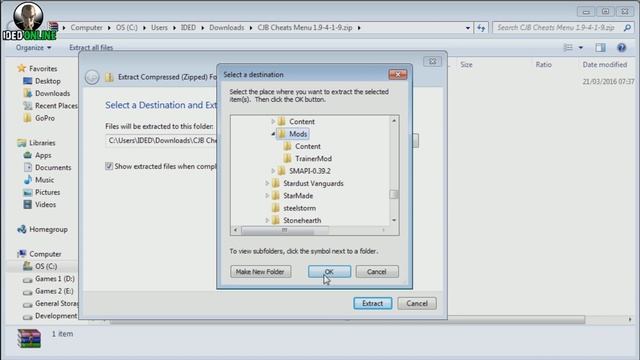Image resolution: width=640 pixels, height=360 pixels.
Task: Click OK in Select a destination dialog
Action: coord(329,271)
